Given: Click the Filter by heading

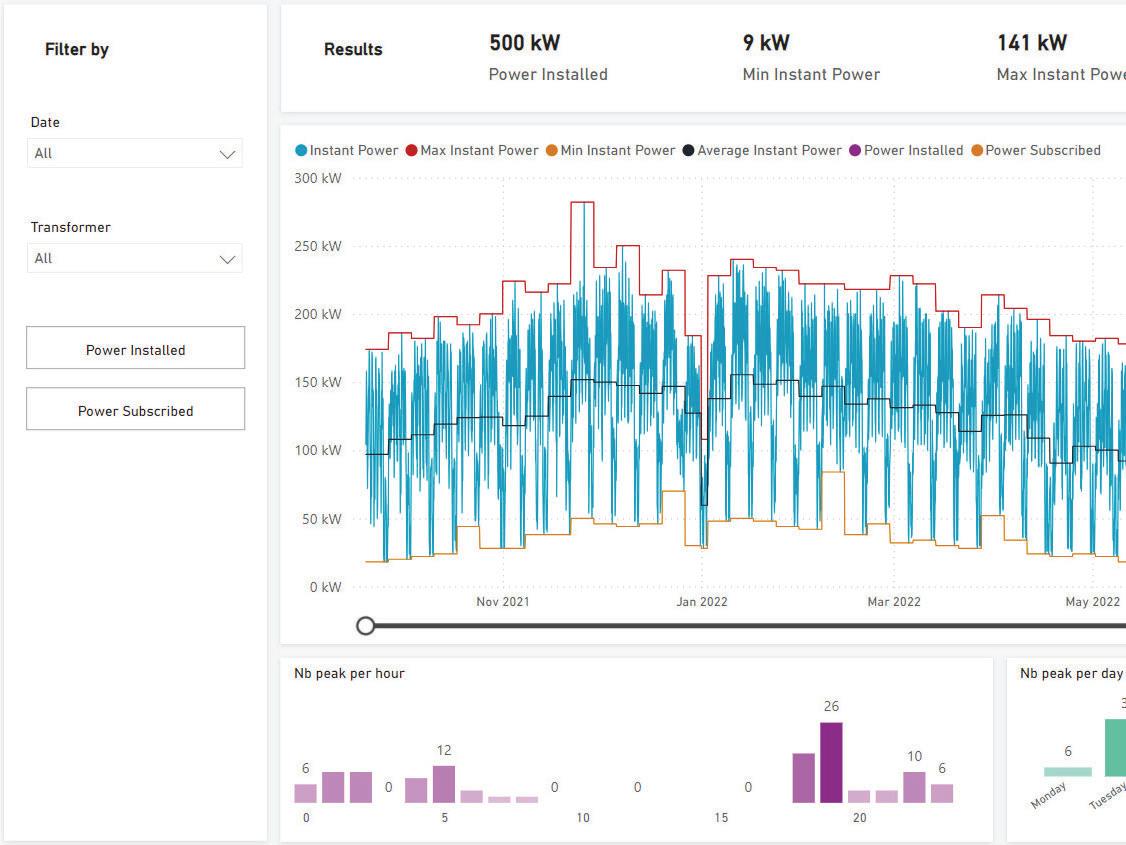Looking at the screenshot, I should tap(77, 50).
